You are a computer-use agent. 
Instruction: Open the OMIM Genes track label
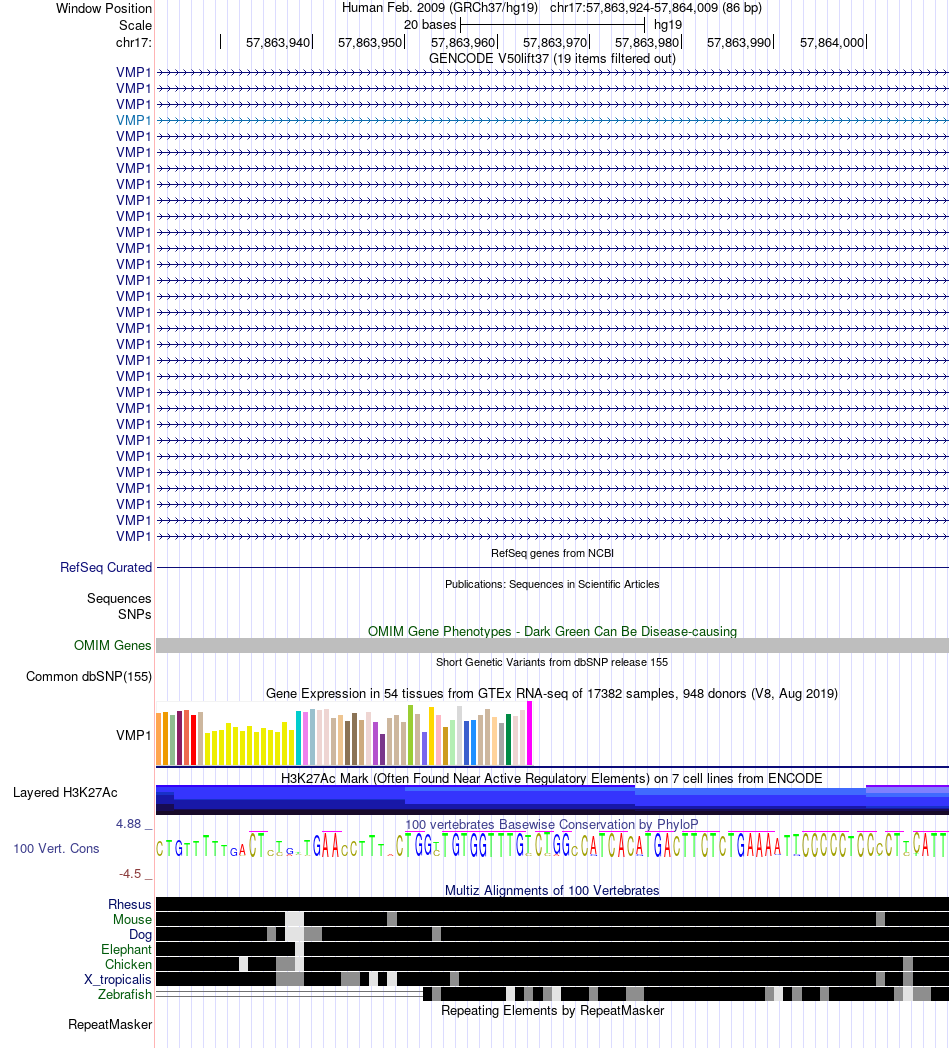coord(112,646)
